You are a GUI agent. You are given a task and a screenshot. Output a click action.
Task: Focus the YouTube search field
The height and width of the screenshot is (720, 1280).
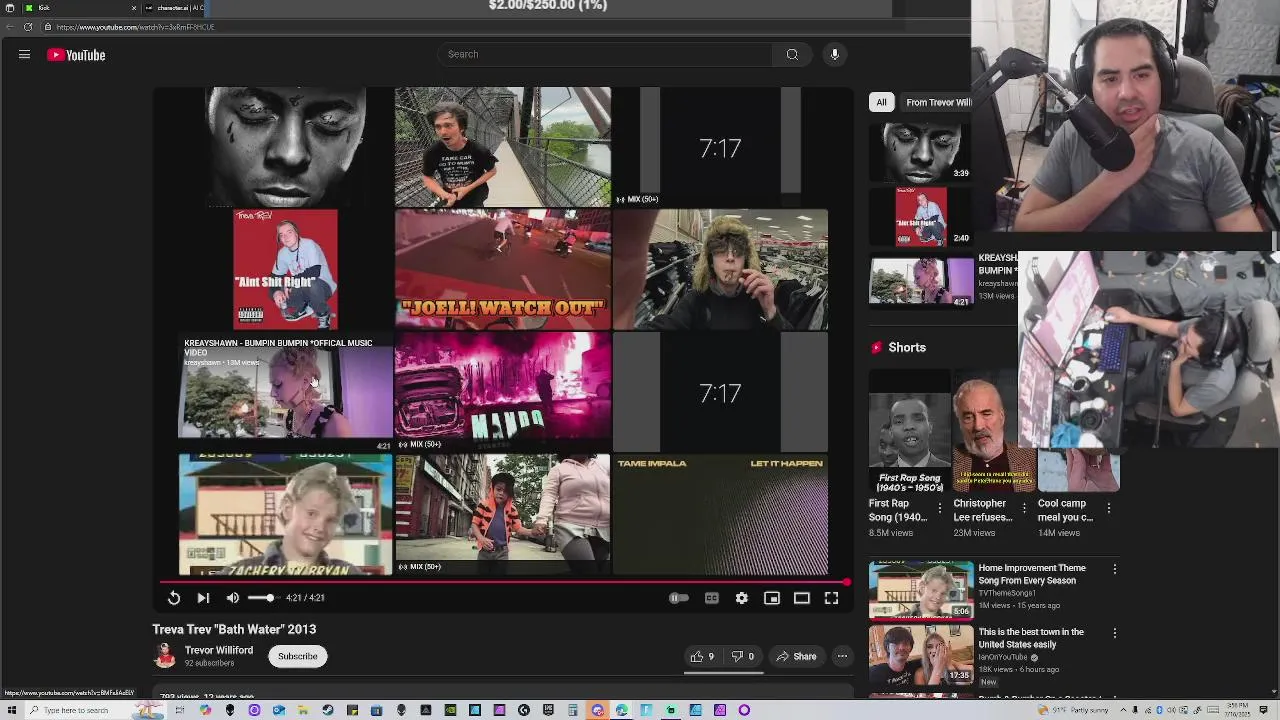tap(605, 54)
